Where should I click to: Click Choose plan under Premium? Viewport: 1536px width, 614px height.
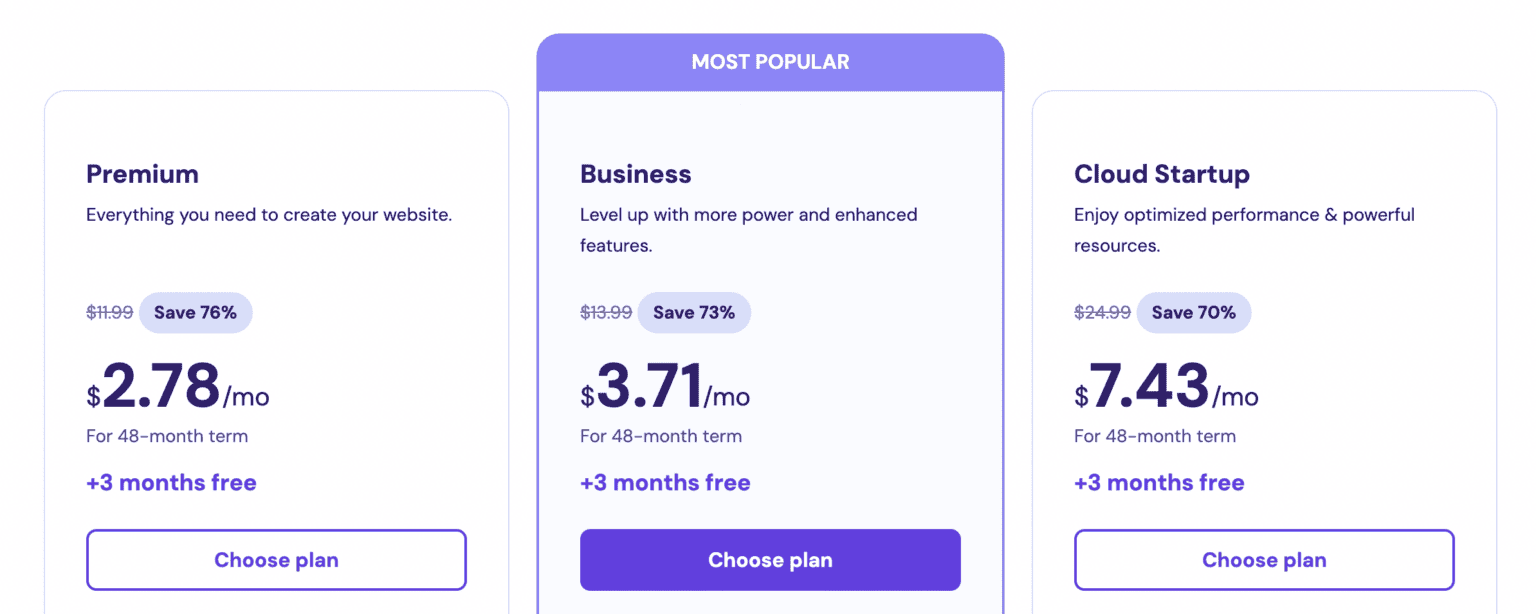(276, 560)
